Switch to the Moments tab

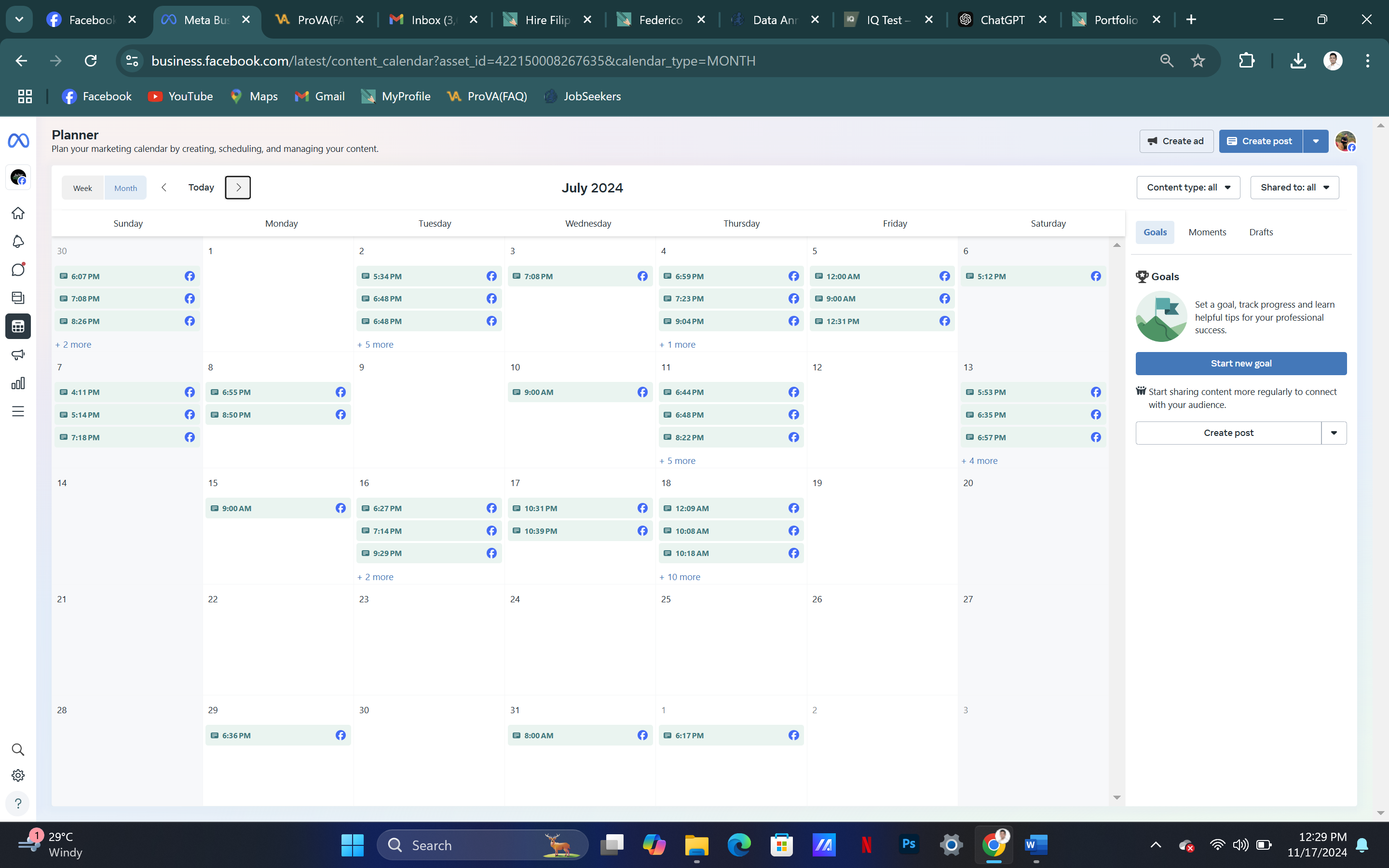(1207, 232)
